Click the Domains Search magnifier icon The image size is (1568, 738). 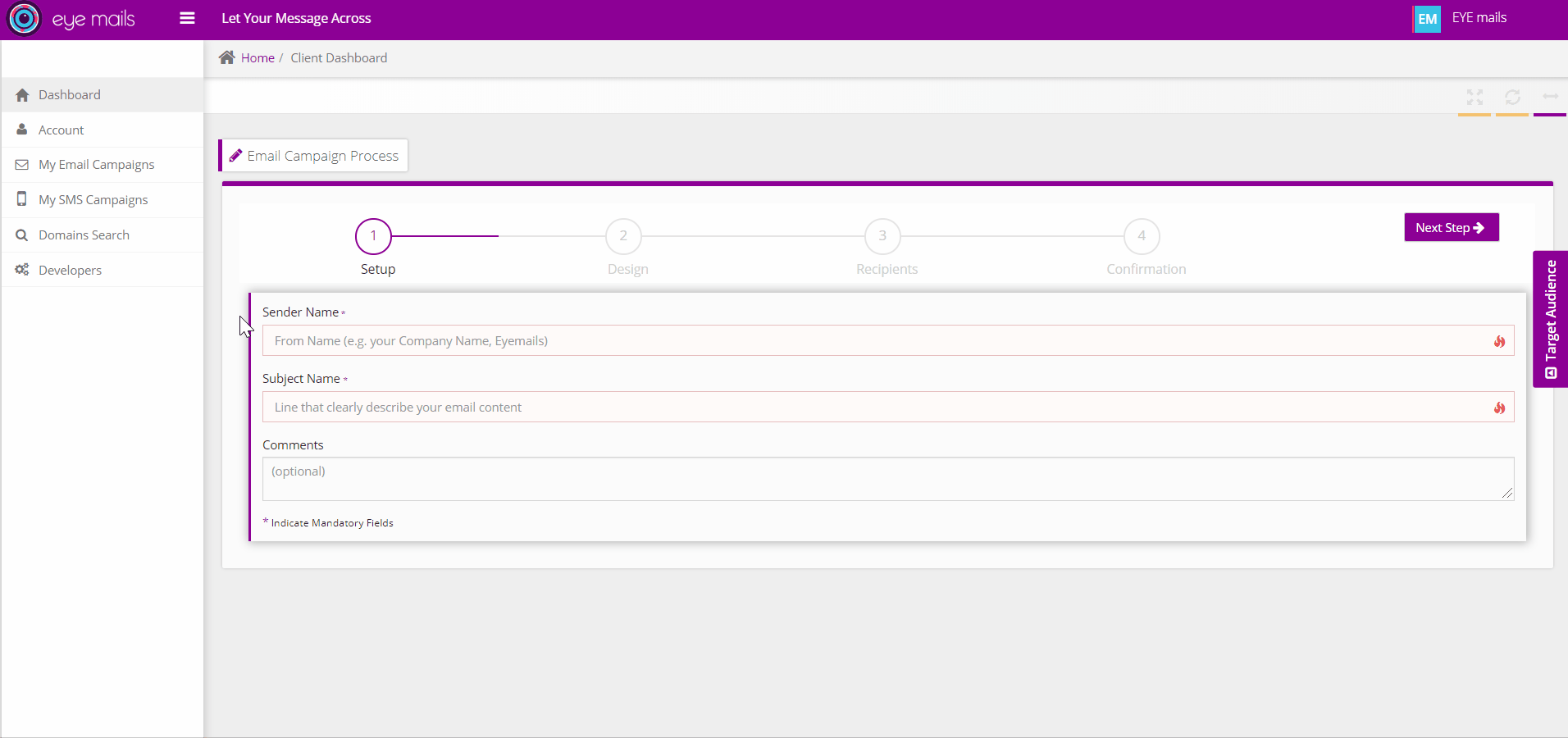pos(22,235)
